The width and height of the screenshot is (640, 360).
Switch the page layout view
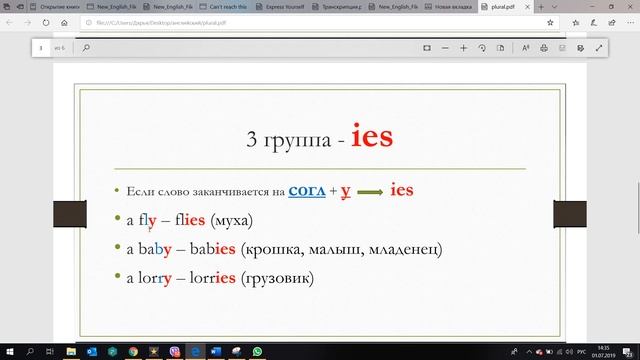pyautogui.click(x=500, y=48)
